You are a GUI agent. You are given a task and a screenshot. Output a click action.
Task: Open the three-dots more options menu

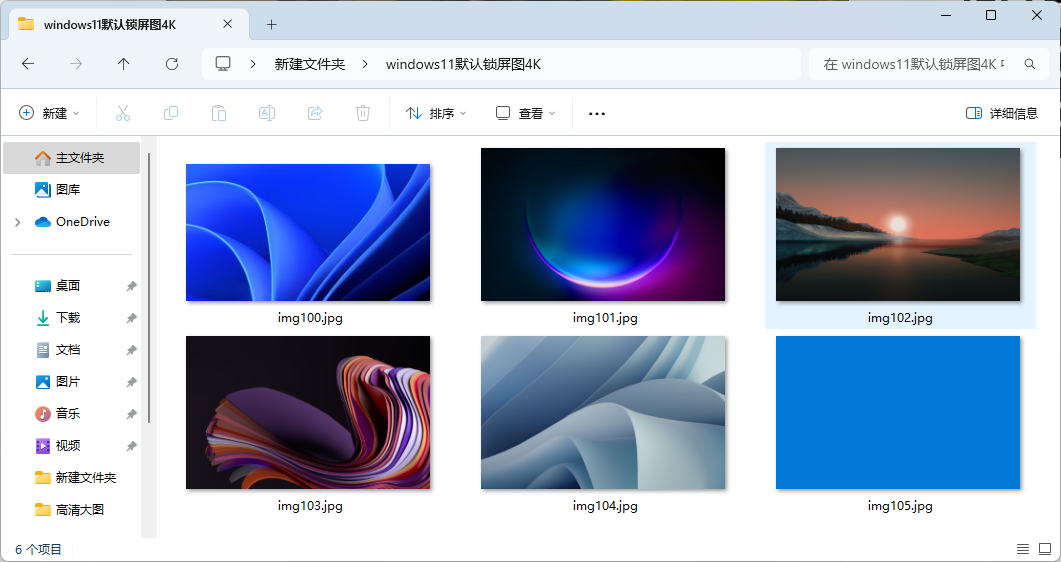[597, 113]
